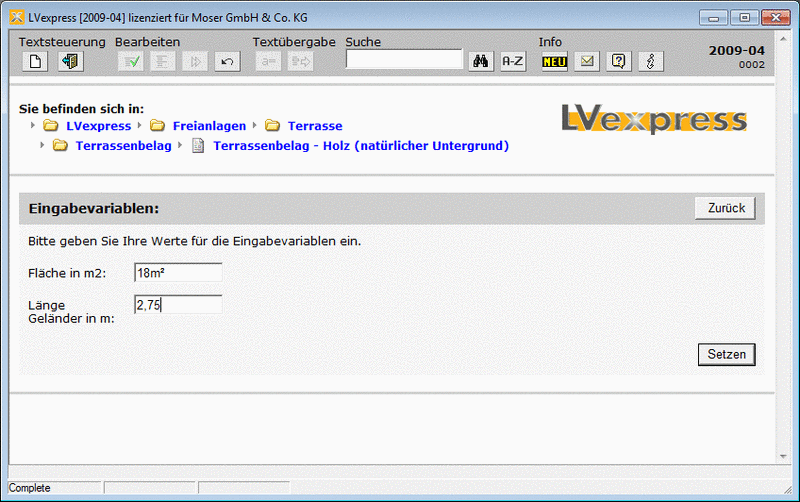
Task: Go to the Terrasse breadcrumb link
Action: [x=315, y=126]
